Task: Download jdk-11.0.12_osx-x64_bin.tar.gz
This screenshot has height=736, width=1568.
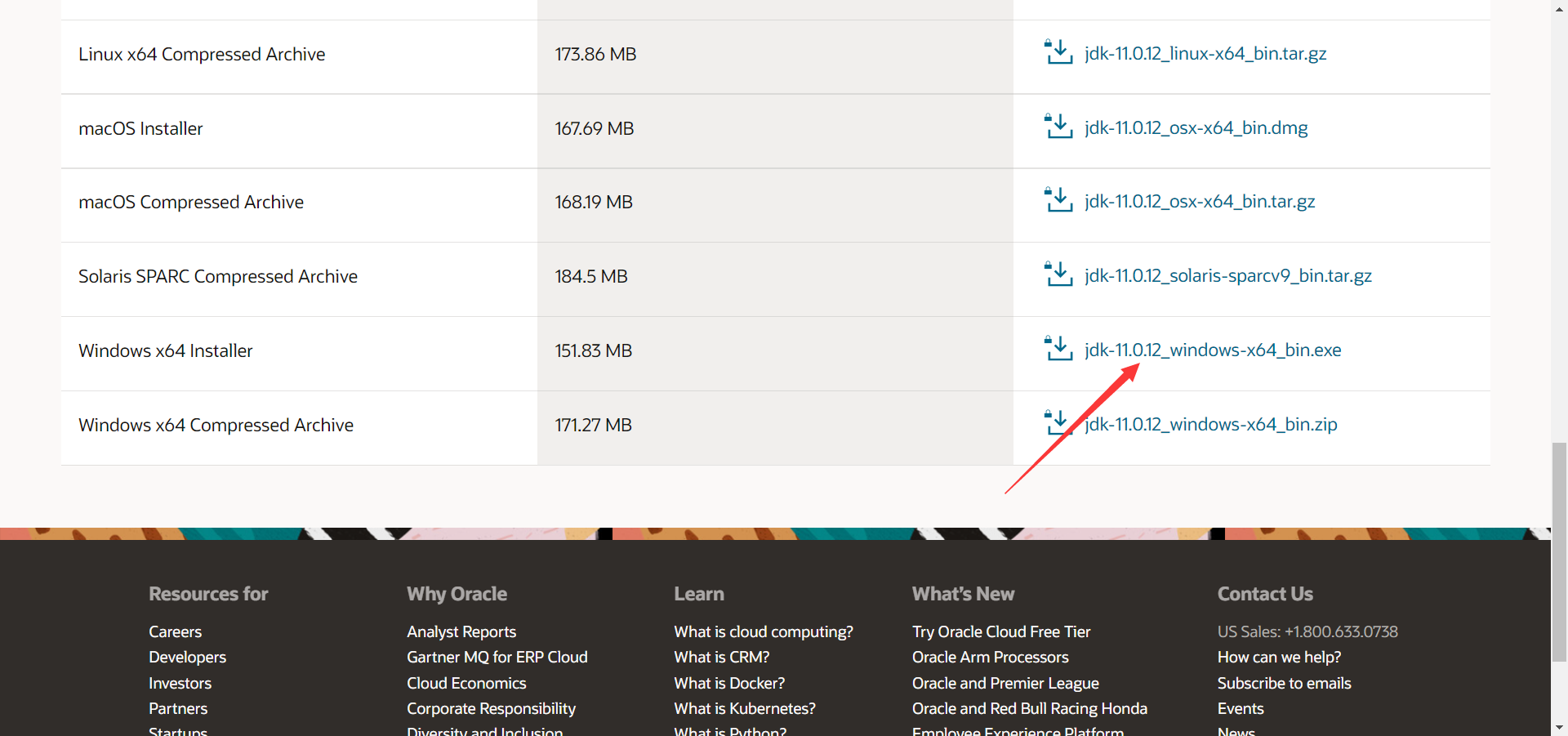Action: coord(1200,202)
